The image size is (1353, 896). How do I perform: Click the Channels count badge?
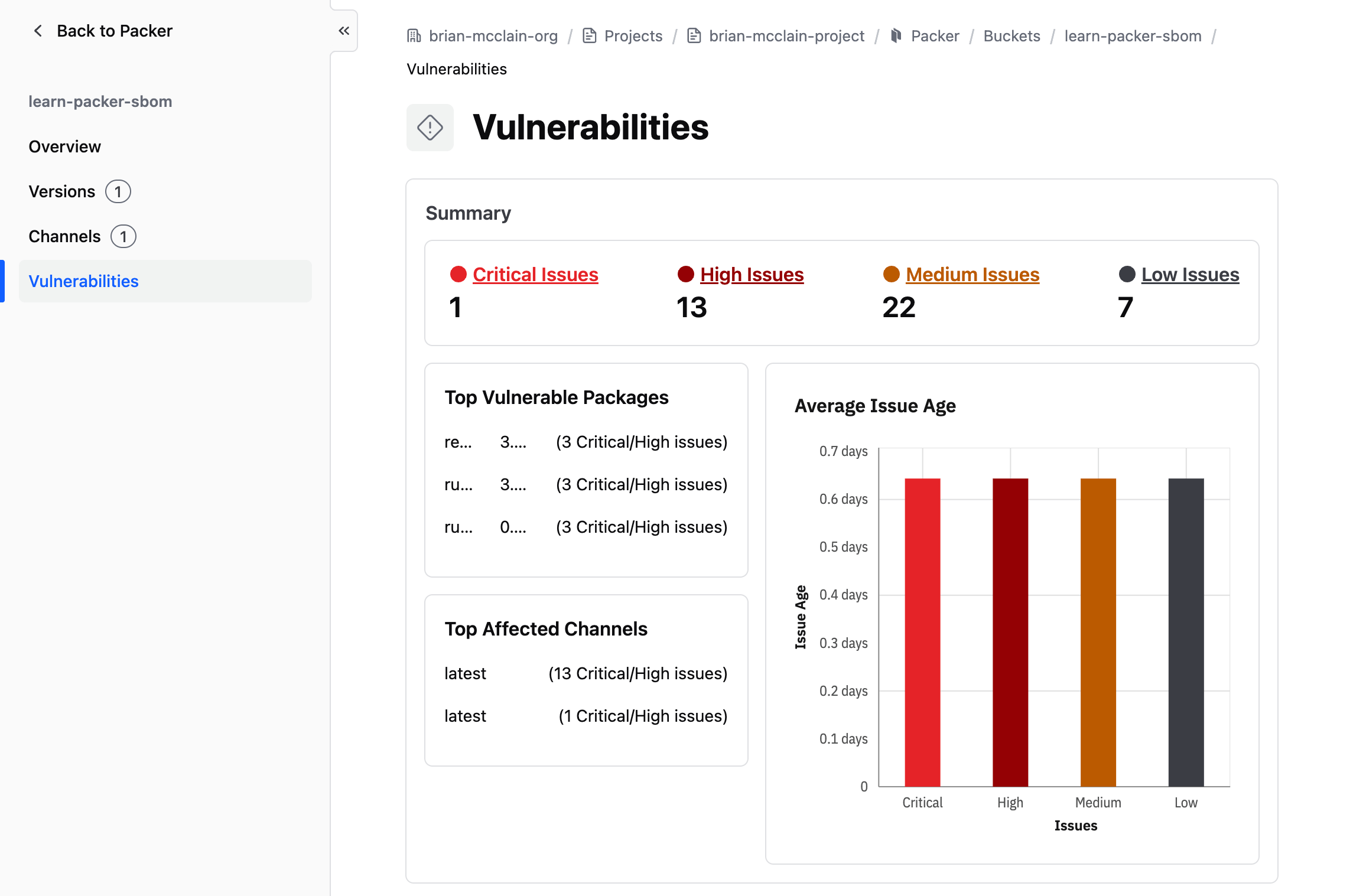(x=123, y=236)
